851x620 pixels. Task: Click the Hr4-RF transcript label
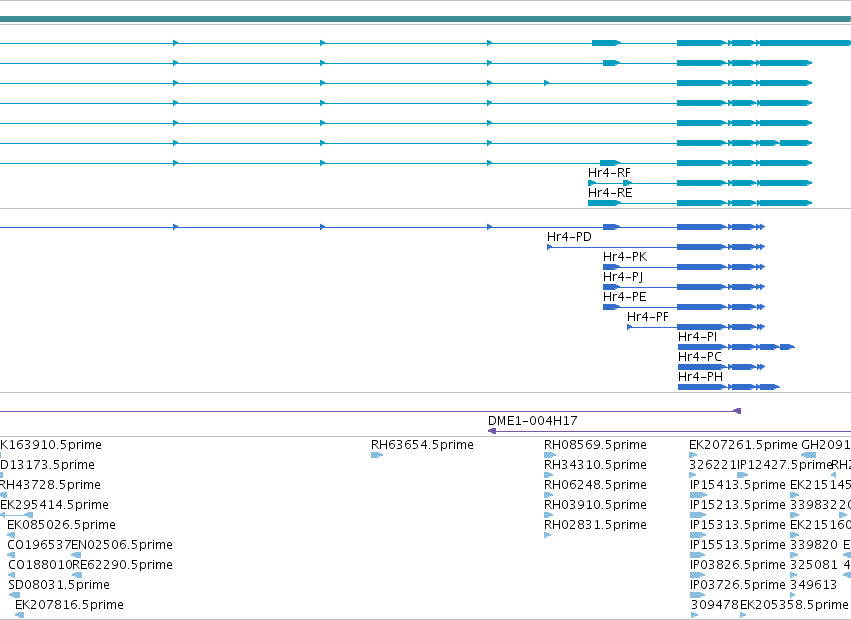coord(609,173)
